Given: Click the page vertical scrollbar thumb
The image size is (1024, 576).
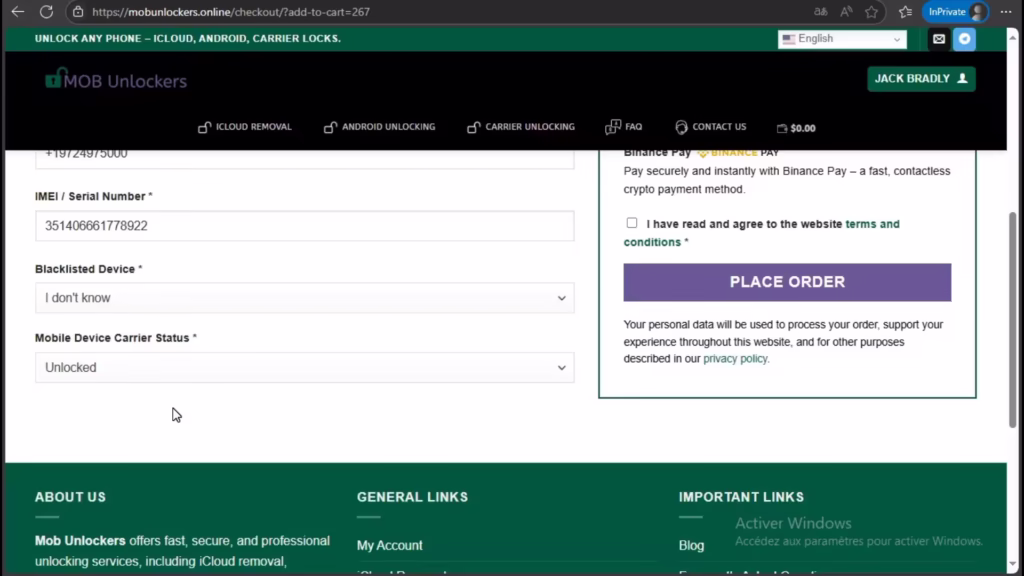Looking at the screenshot, I should click(1012, 320).
